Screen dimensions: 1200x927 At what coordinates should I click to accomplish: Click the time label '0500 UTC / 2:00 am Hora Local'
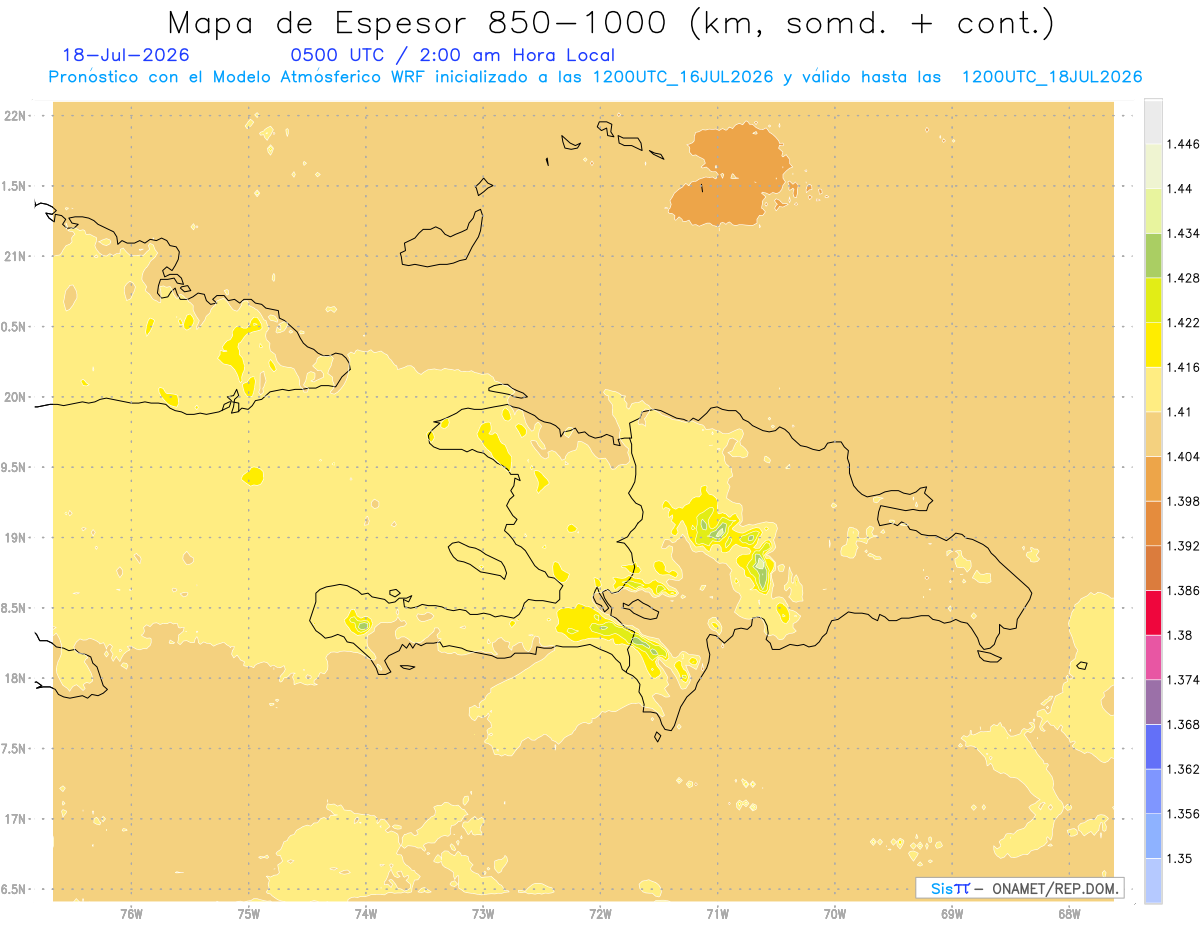click(x=452, y=55)
